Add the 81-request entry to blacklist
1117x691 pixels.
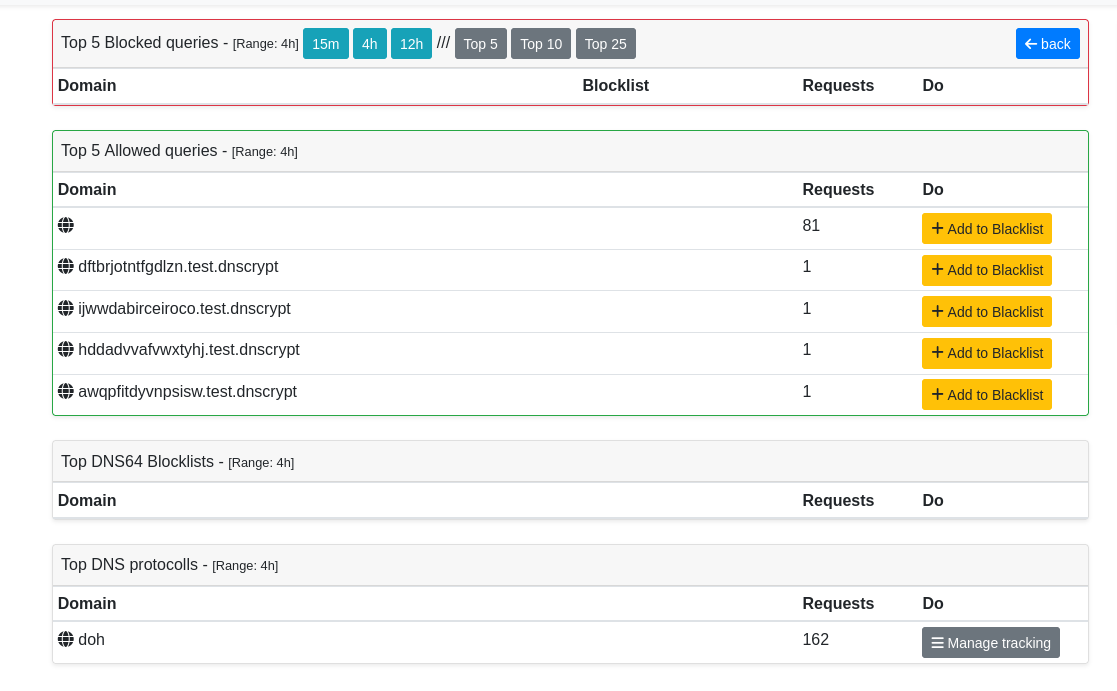(x=986, y=229)
